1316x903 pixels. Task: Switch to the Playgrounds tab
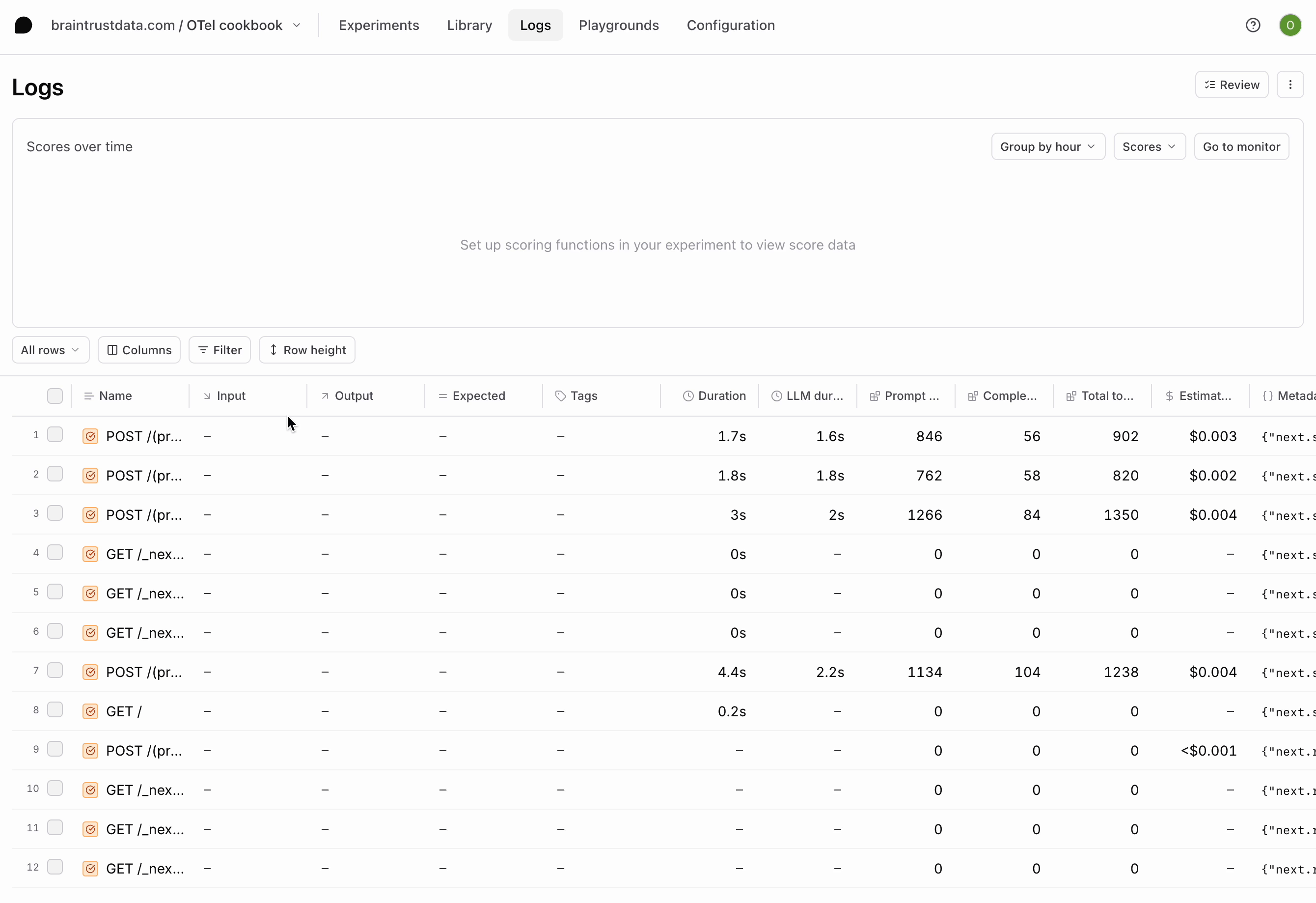click(x=619, y=25)
